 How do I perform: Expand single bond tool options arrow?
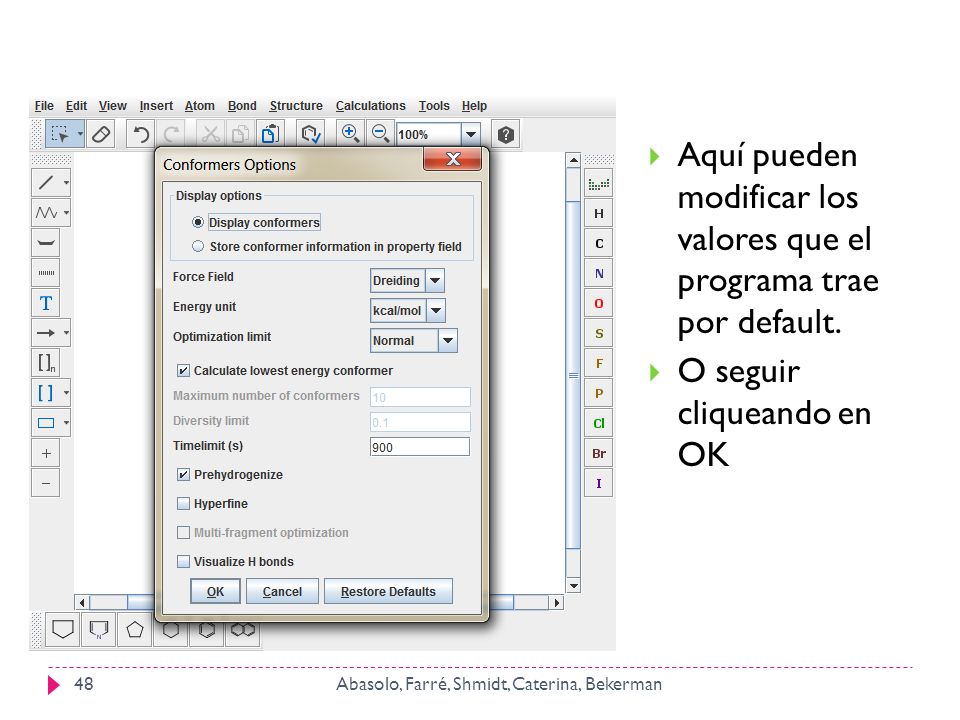point(66,182)
